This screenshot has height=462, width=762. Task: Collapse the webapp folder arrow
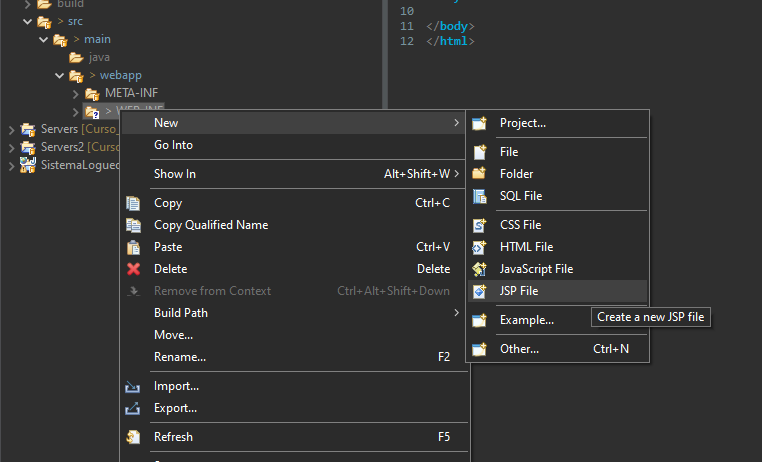[60, 75]
